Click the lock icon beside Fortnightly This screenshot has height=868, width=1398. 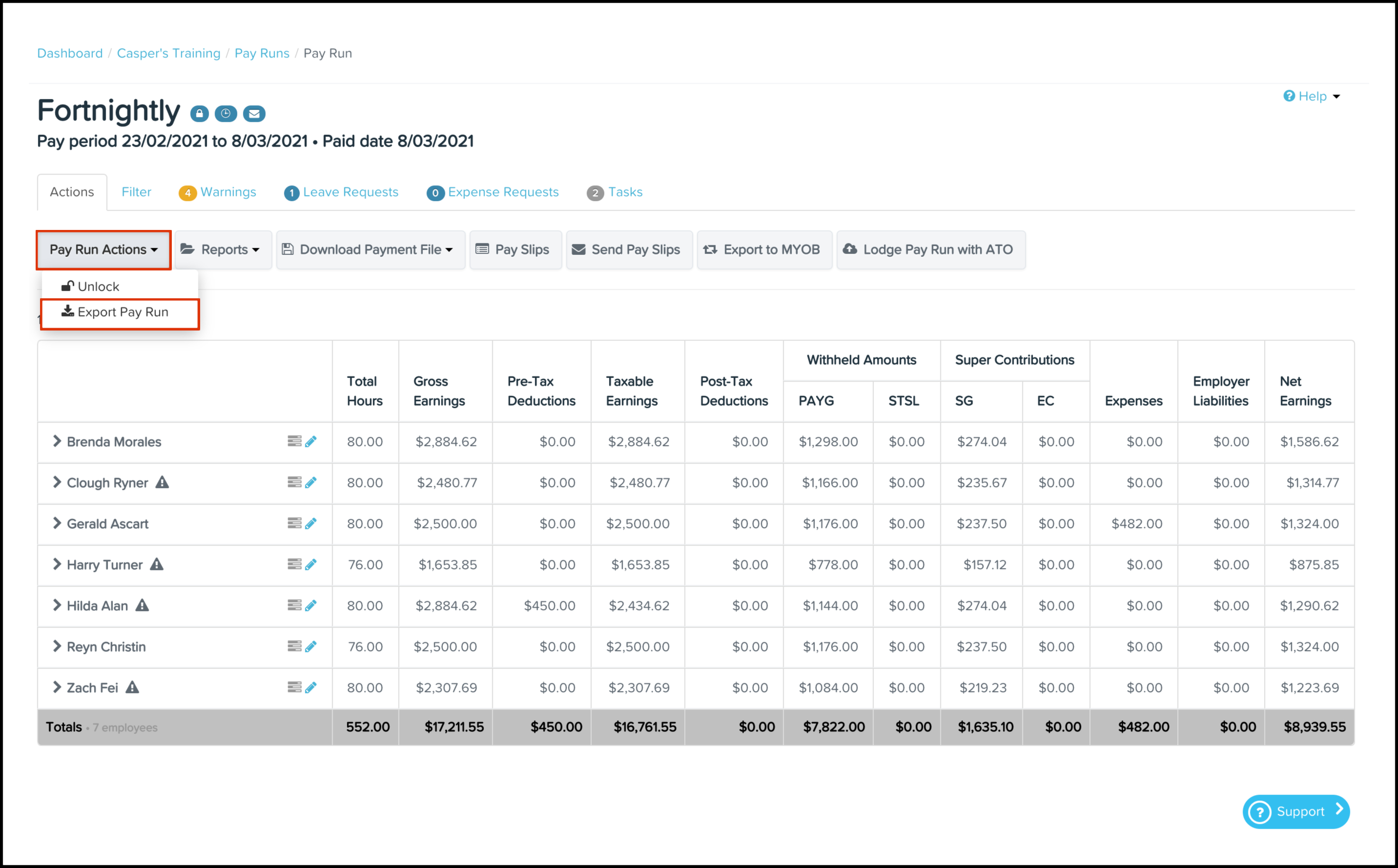(199, 114)
